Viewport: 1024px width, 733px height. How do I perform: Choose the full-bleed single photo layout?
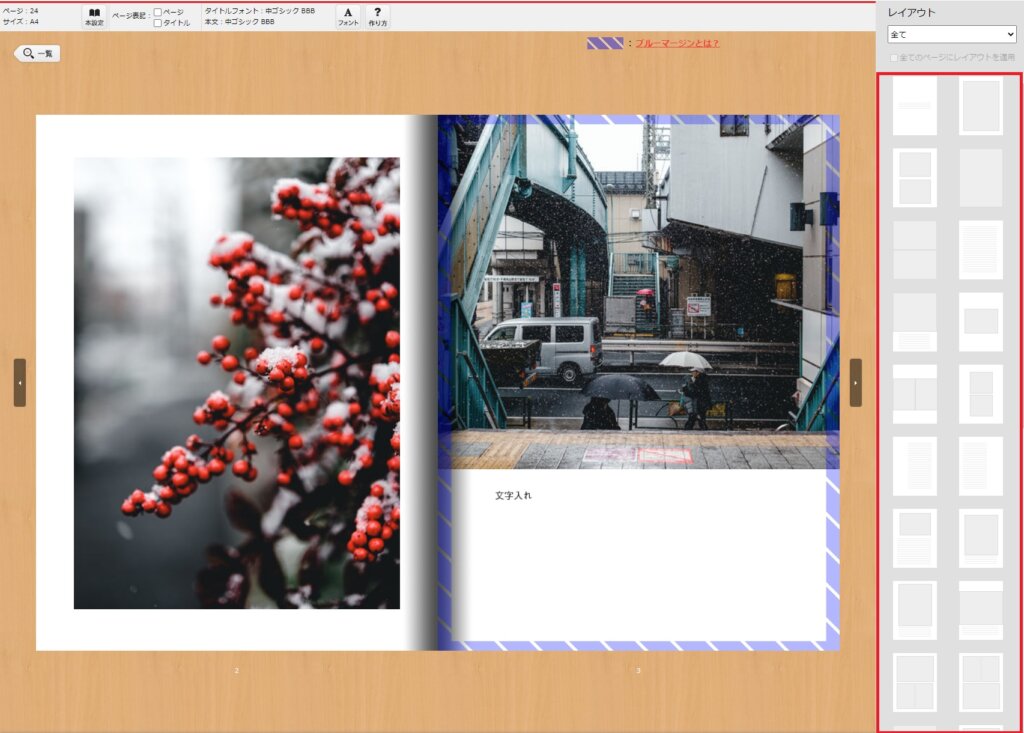tap(980, 178)
